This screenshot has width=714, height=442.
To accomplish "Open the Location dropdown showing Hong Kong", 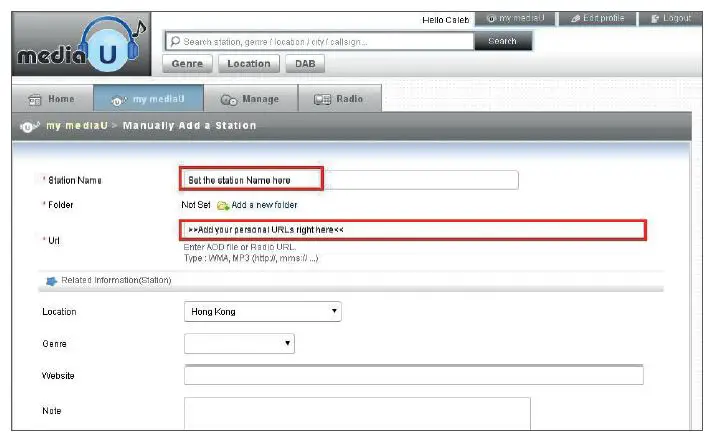I will pos(263,312).
